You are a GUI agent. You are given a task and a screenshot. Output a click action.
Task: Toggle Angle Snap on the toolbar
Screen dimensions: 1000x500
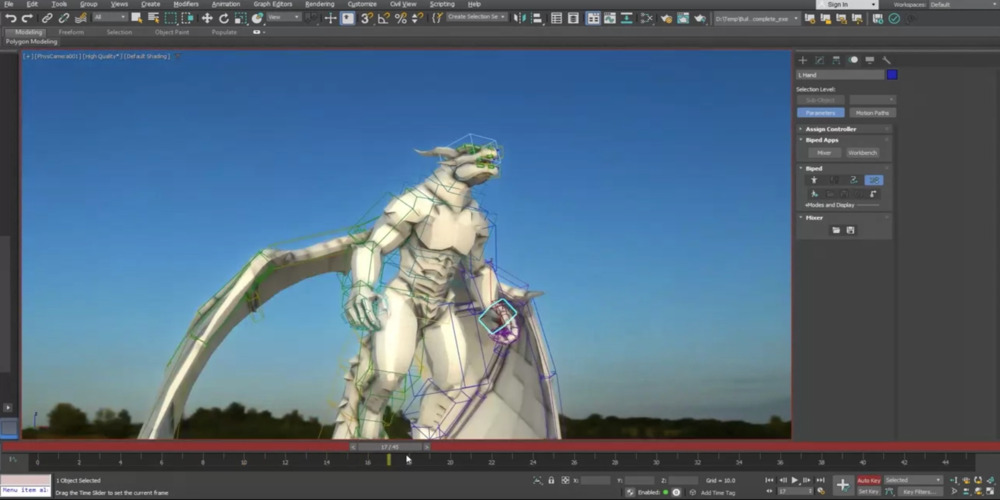pyautogui.click(x=383, y=18)
